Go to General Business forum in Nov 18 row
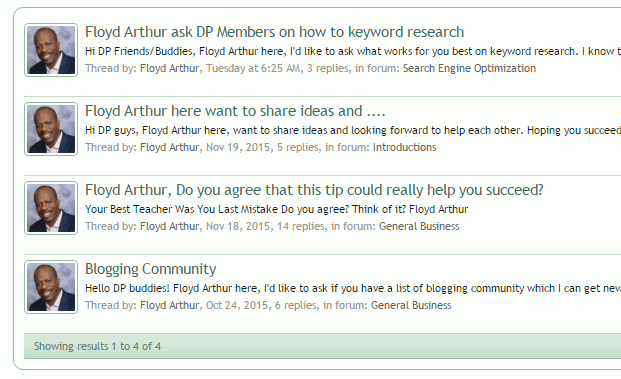 pyautogui.click(x=419, y=227)
